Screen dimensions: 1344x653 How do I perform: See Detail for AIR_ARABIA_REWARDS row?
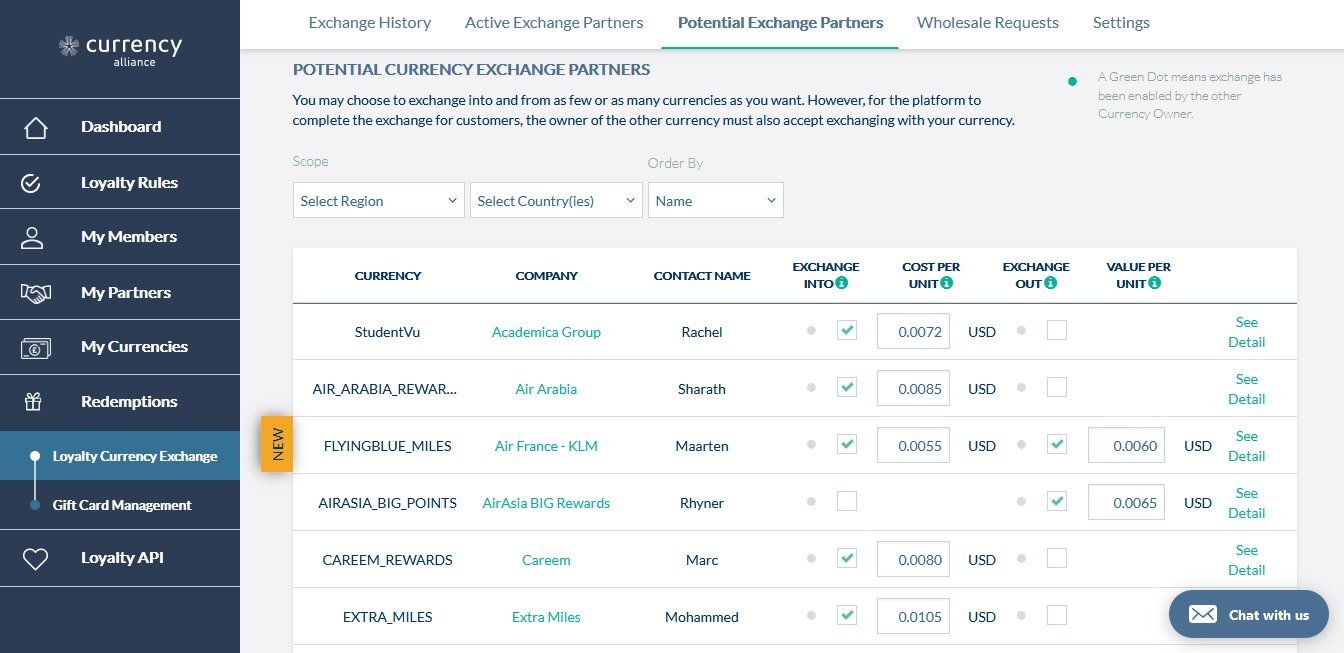1247,389
